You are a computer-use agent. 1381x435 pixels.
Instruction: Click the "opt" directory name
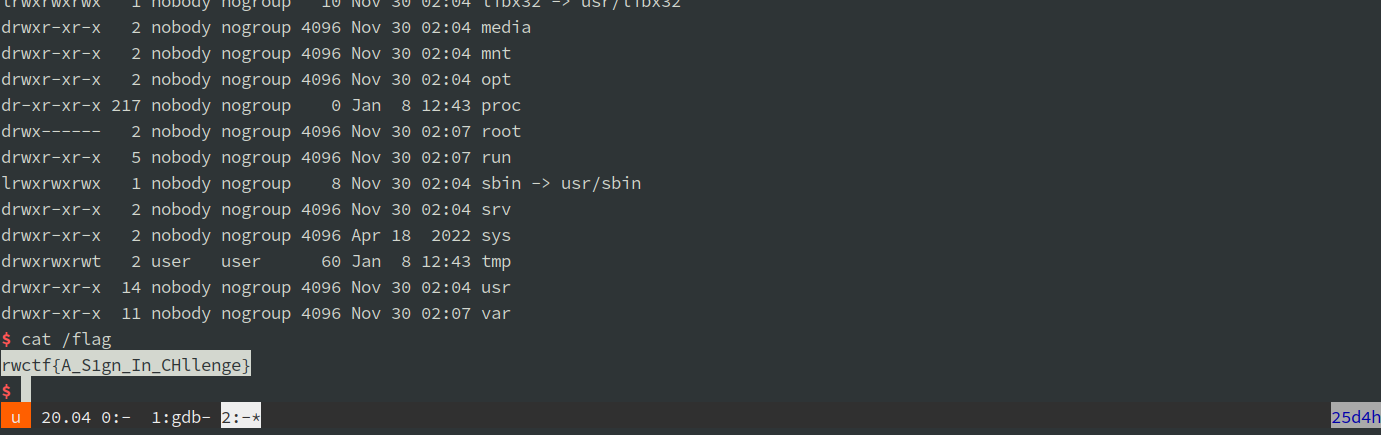point(496,80)
